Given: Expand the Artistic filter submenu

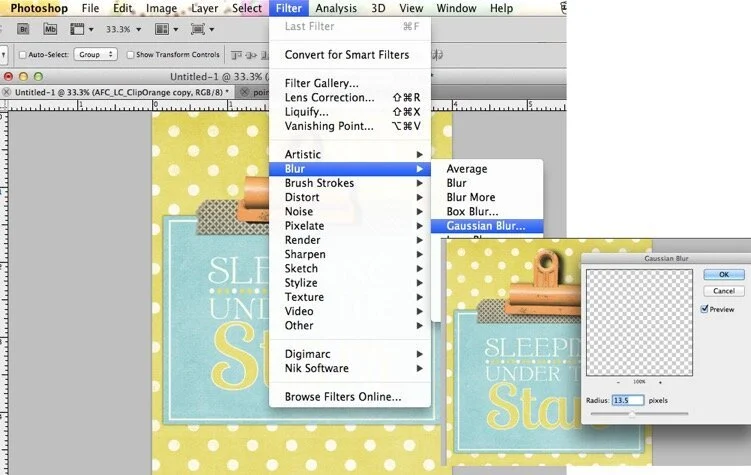Looking at the screenshot, I should point(350,154).
